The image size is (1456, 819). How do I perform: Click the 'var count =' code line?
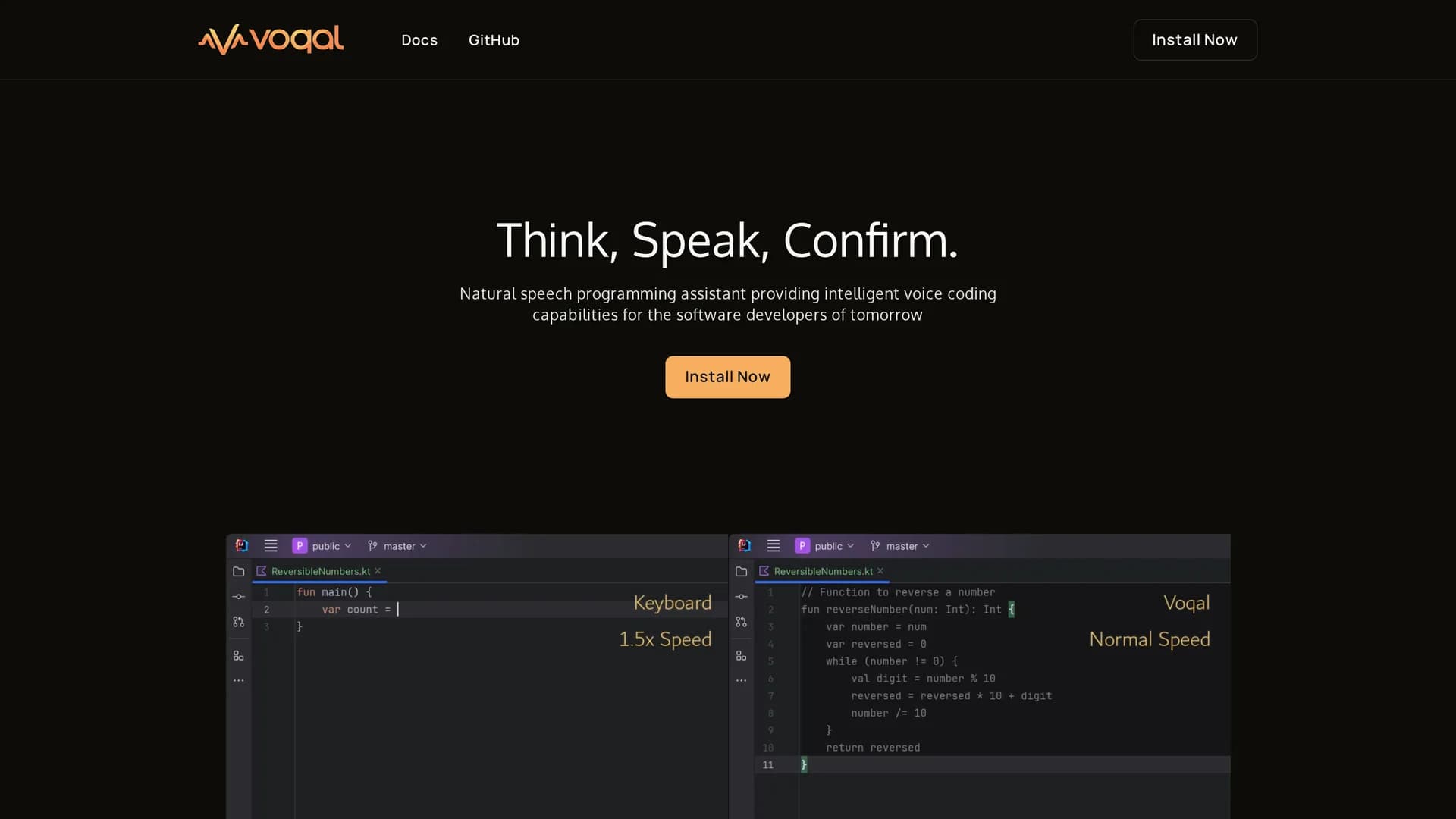pyautogui.click(x=356, y=610)
